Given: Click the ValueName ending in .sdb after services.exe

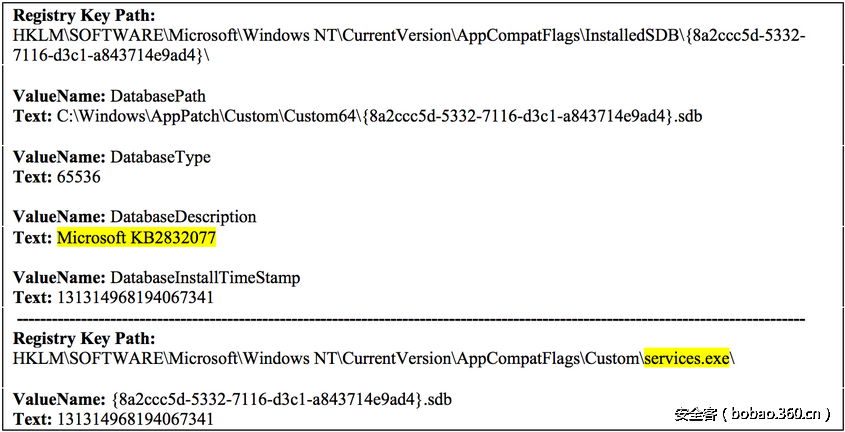Looking at the screenshot, I should pyautogui.click(x=281, y=399).
